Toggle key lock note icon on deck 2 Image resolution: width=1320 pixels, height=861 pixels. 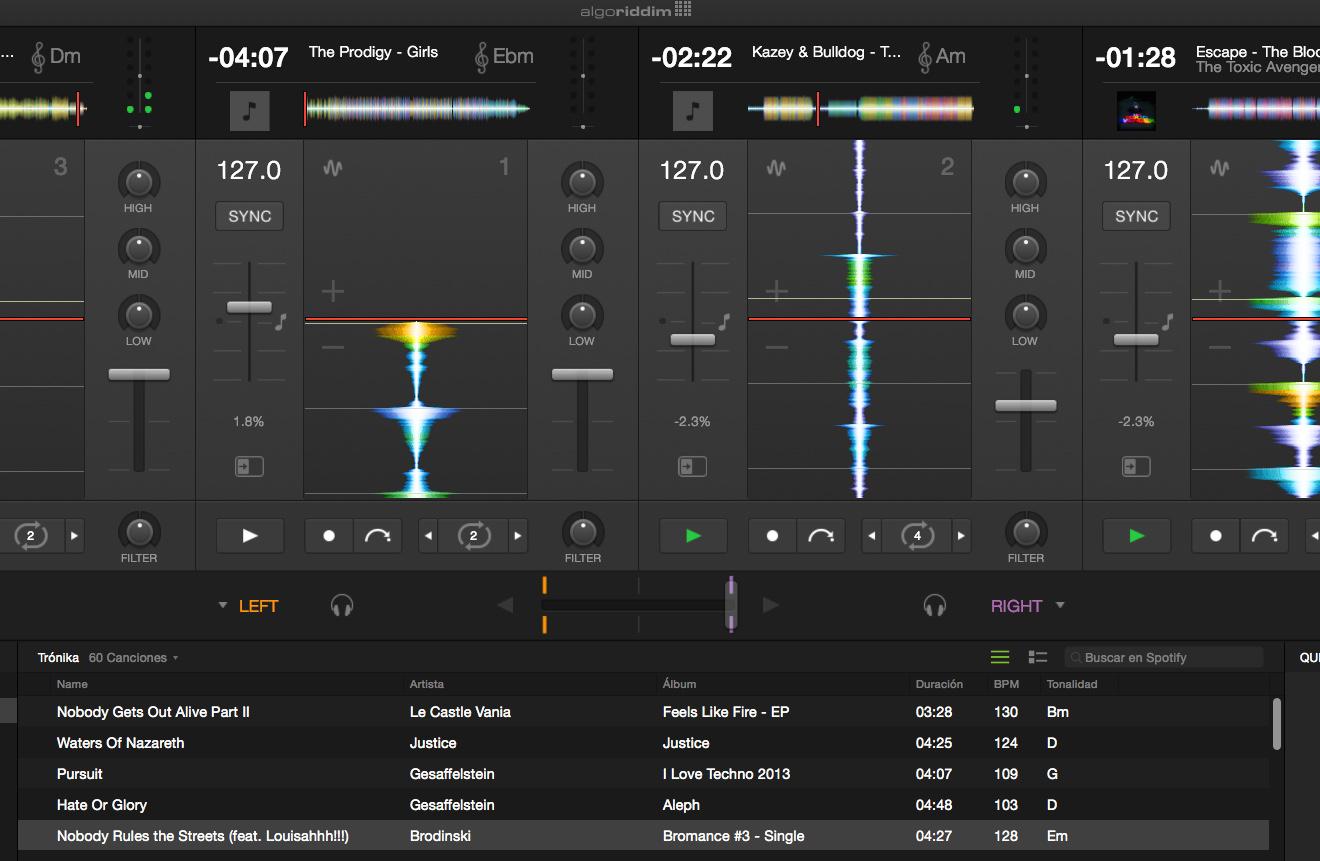(x=724, y=321)
